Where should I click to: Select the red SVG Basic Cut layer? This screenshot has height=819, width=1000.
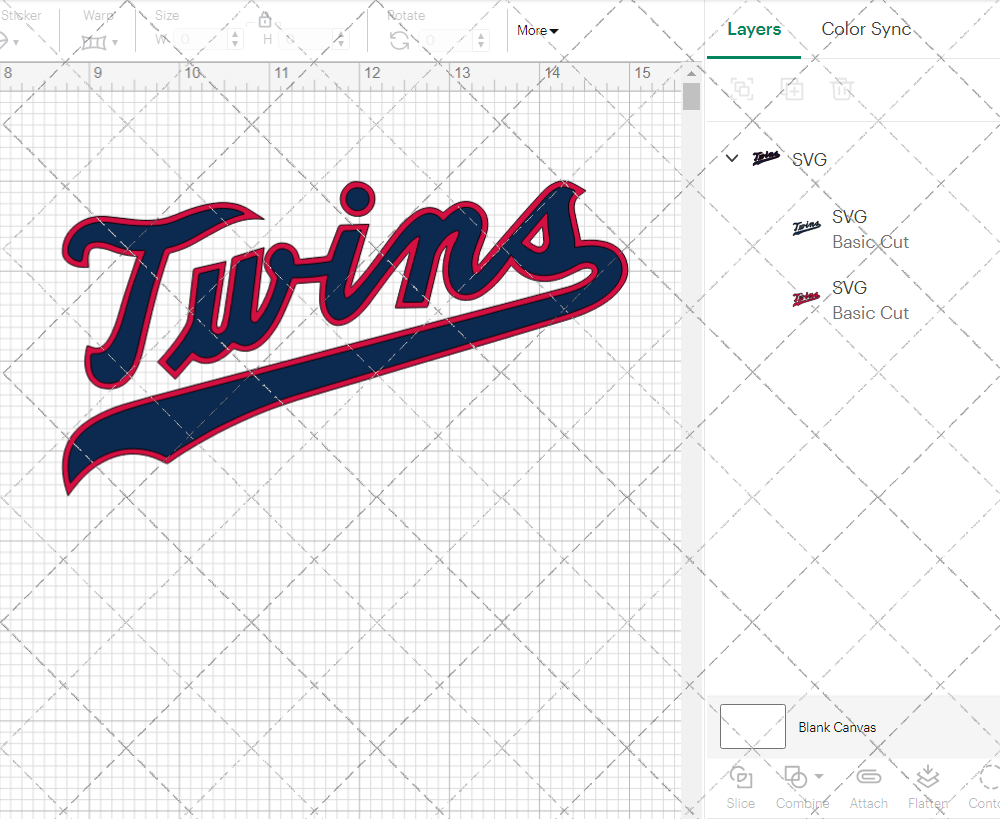coord(870,300)
